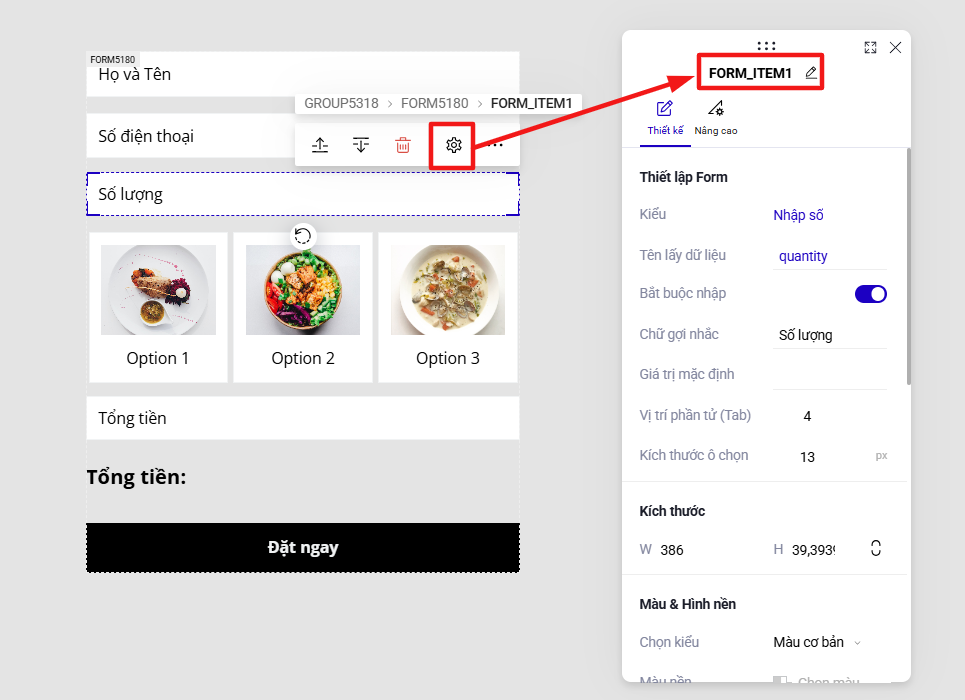The width and height of the screenshot is (965, 700).
Task: Select FORM_ITEM1 in the breadcrumb
Action: pos(531,103)
